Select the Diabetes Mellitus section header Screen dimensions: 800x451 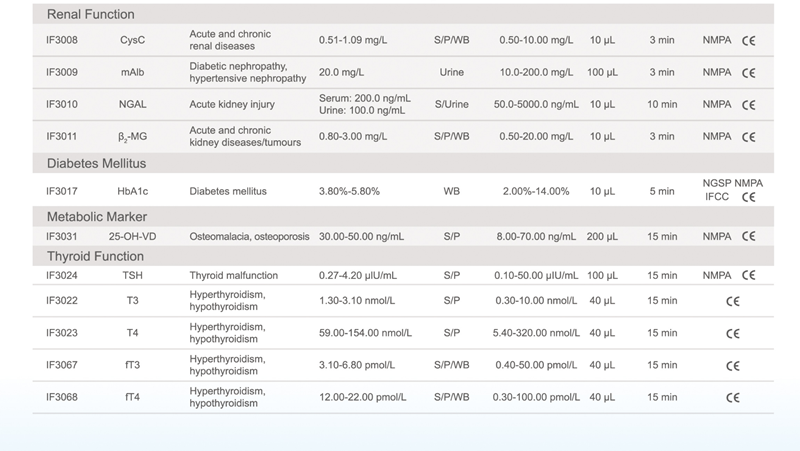104,163
